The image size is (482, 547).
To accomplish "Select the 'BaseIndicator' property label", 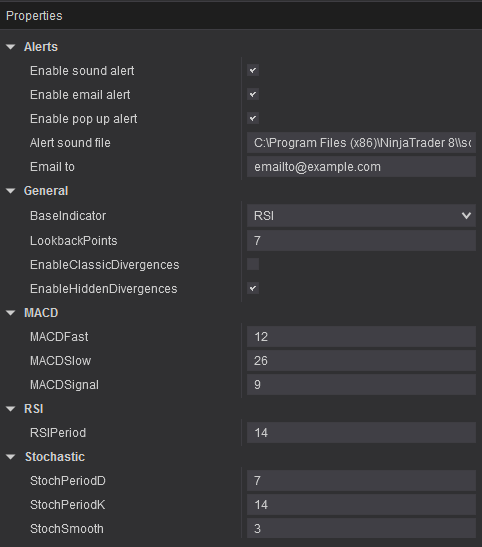I will tap(68, 216).
